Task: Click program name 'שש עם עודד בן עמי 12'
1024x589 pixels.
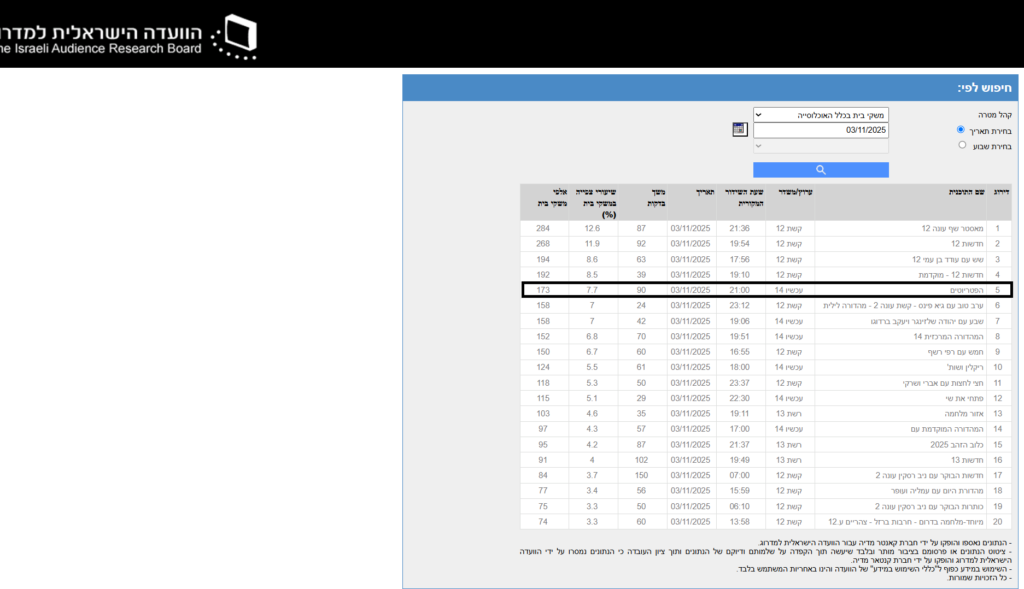Action: 948,259
